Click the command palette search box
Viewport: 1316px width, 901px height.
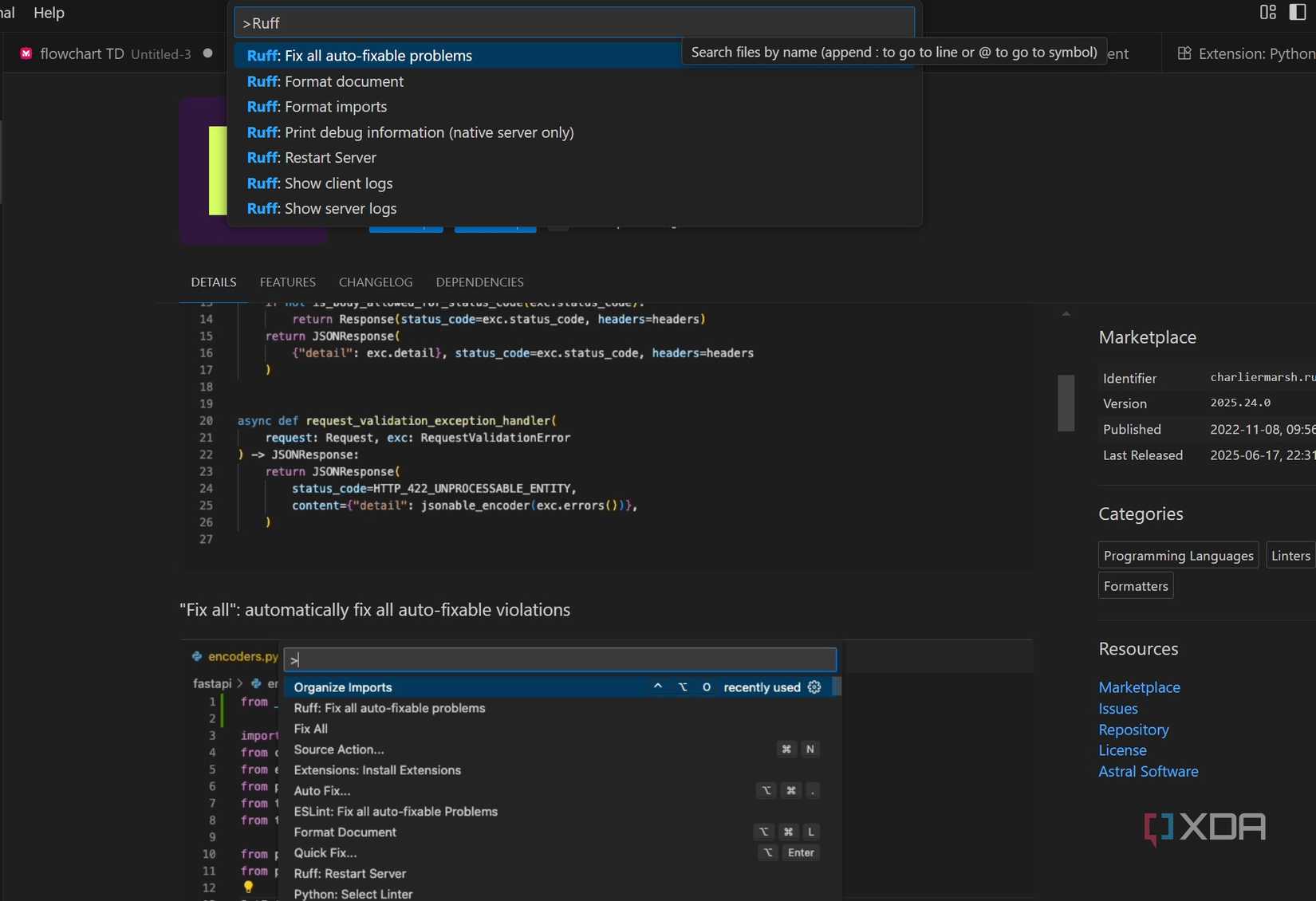tap(573, 22)
